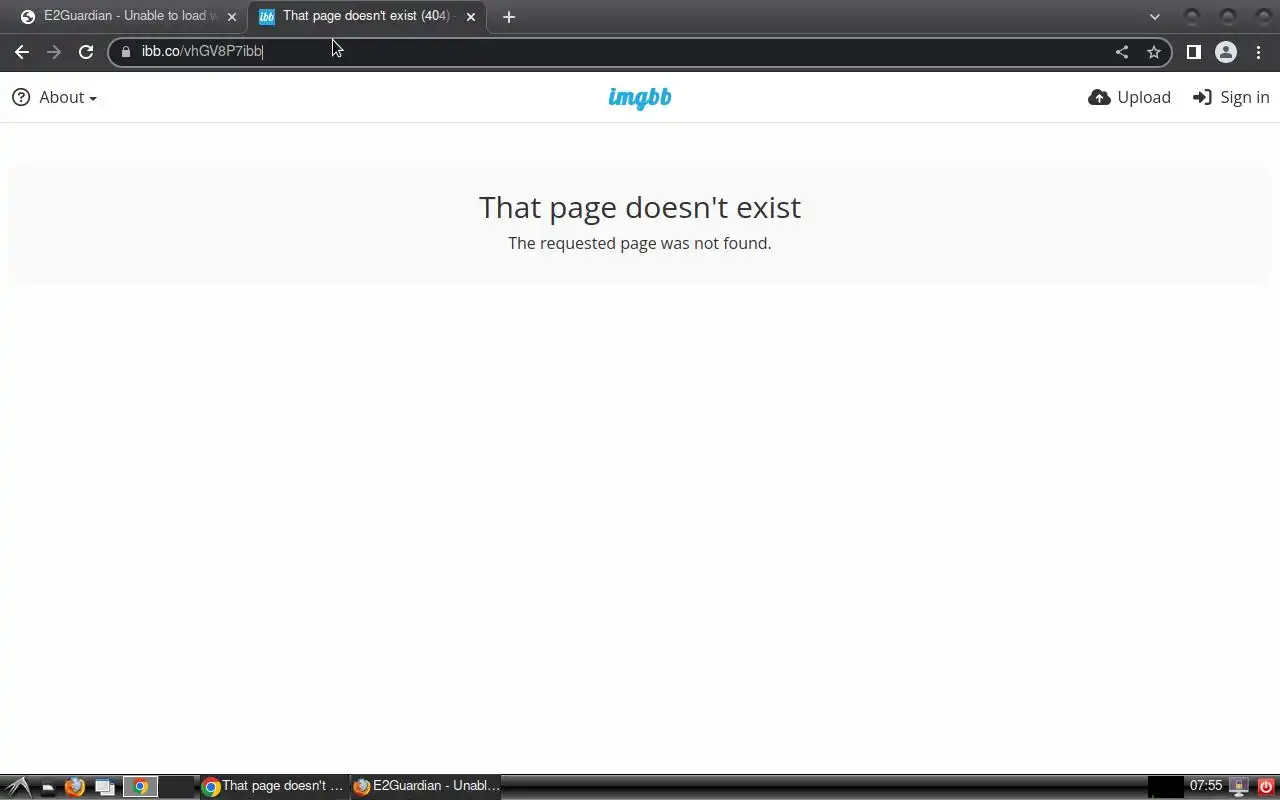Click the 'That page doesn't exist' heading
This screenshot has width=1280, height=800.
point(640,207)
